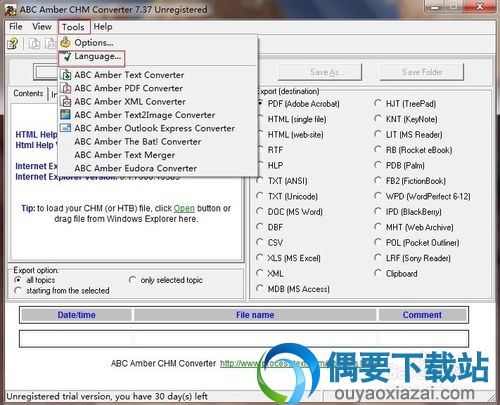
Task: Click the Text Converter menu icon
Action: tap(66, 75)
